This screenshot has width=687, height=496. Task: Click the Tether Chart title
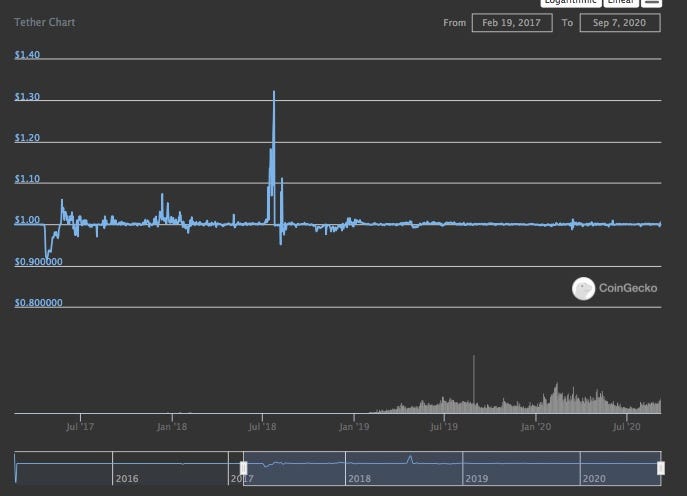[x=45, y=22]
